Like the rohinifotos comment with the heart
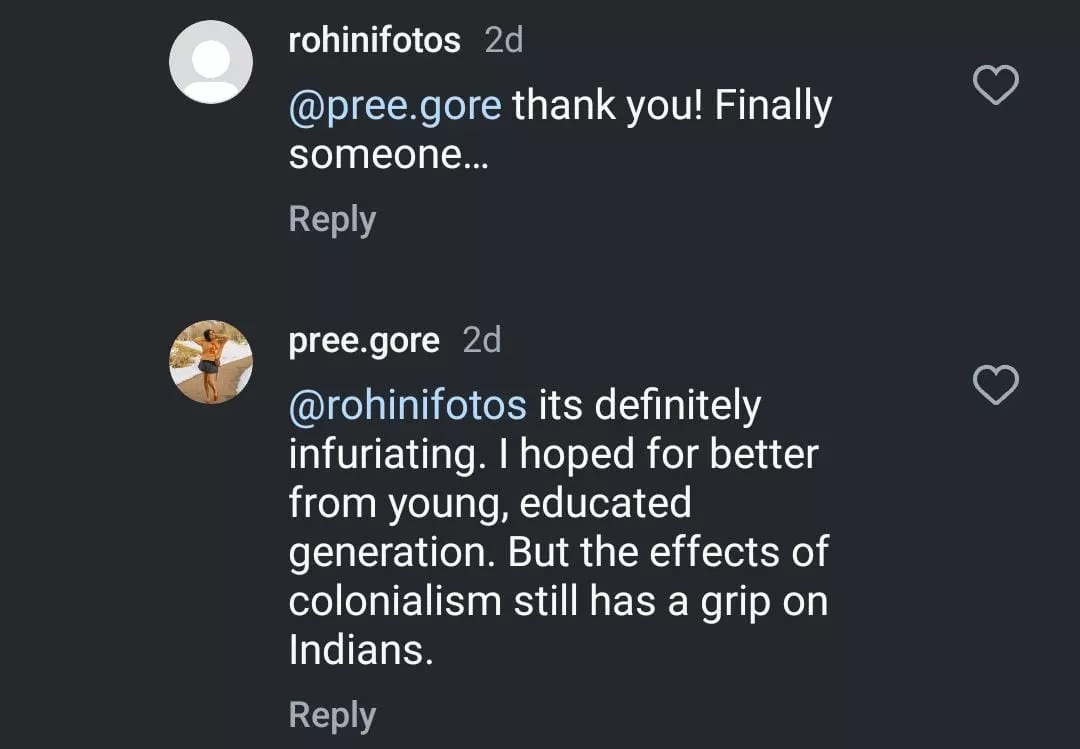This screenshot has width=1080, height=749. pos(995,86)
